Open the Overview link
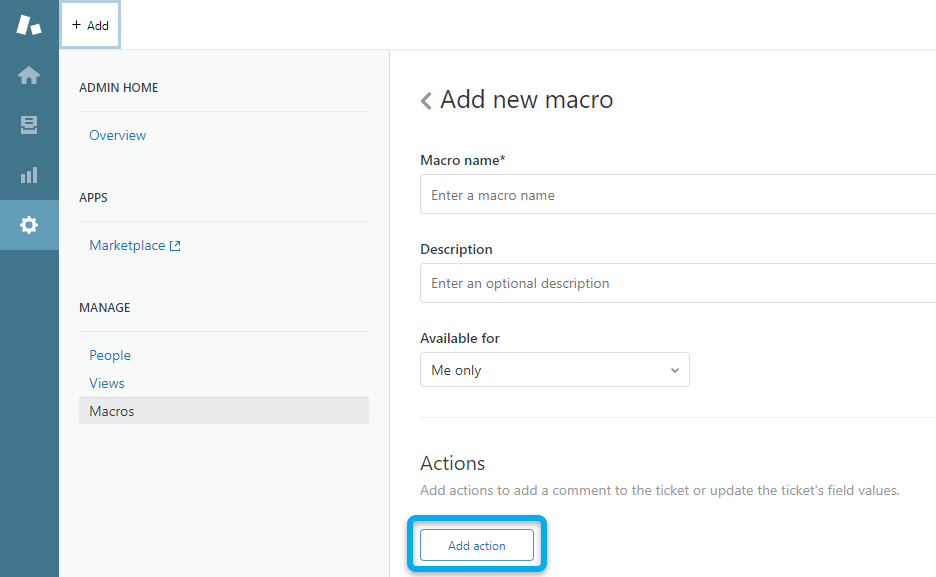The width and height of the screenshot is (936, 577). (x=117, y=135)
